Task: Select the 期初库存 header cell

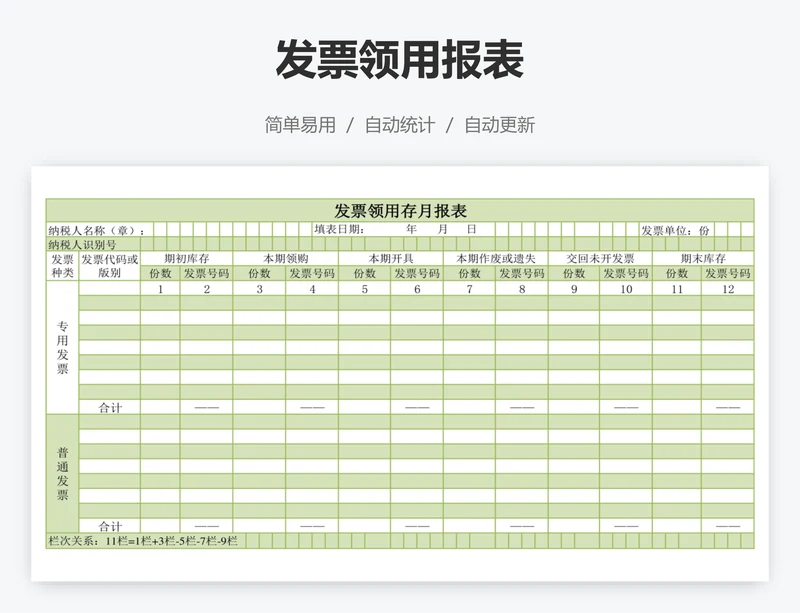Action: coord(187,258)
